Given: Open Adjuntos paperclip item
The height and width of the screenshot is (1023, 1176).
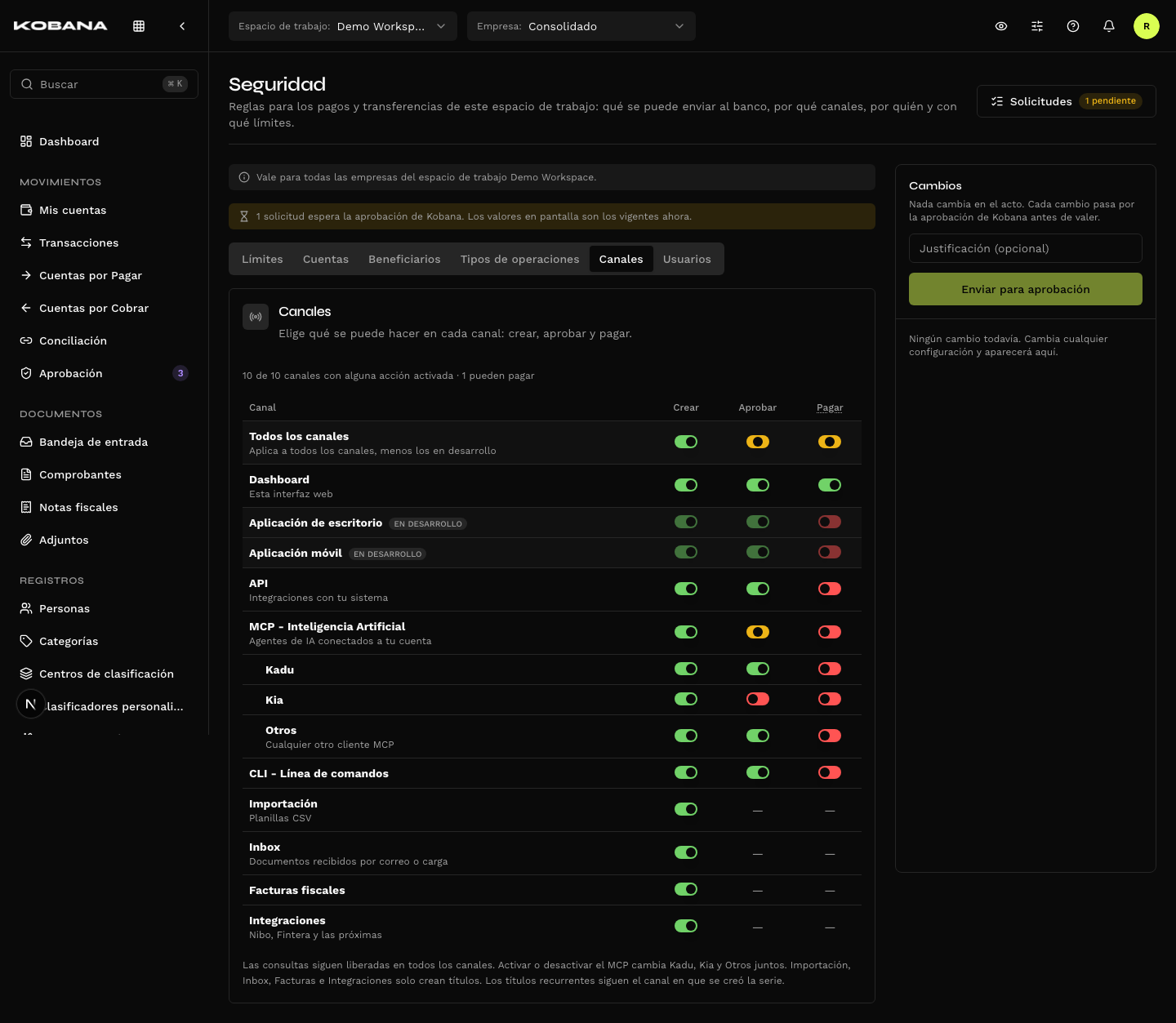Looking at the screenshot, I should tap(104, 540).
